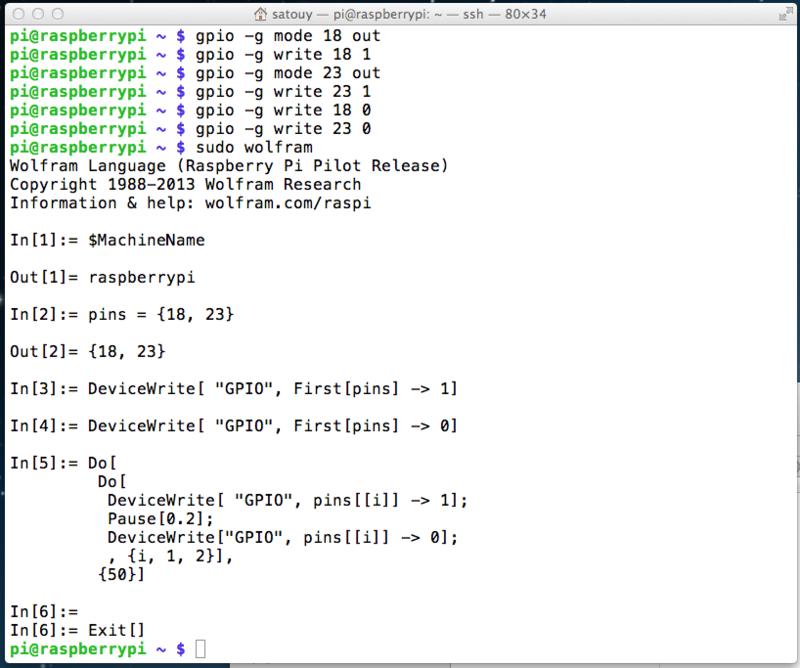The width and height of the screenshot is (800, 668).
Task: Click the window title text 'satouy — pi@raspberrypi'
Action: [x=350, y=14]
